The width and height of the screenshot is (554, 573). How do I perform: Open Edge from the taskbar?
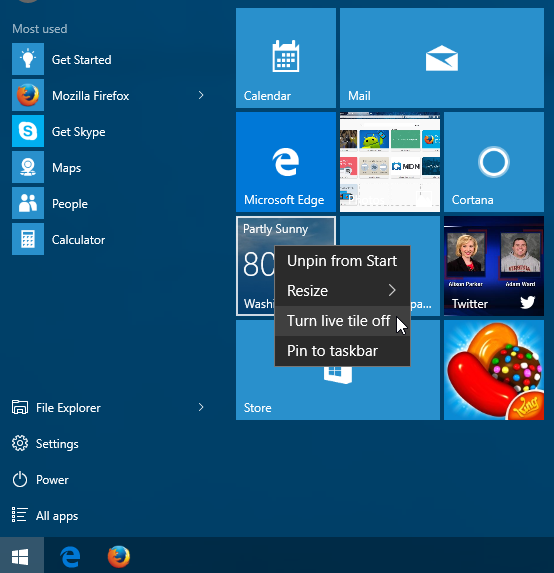click(70, 557)
